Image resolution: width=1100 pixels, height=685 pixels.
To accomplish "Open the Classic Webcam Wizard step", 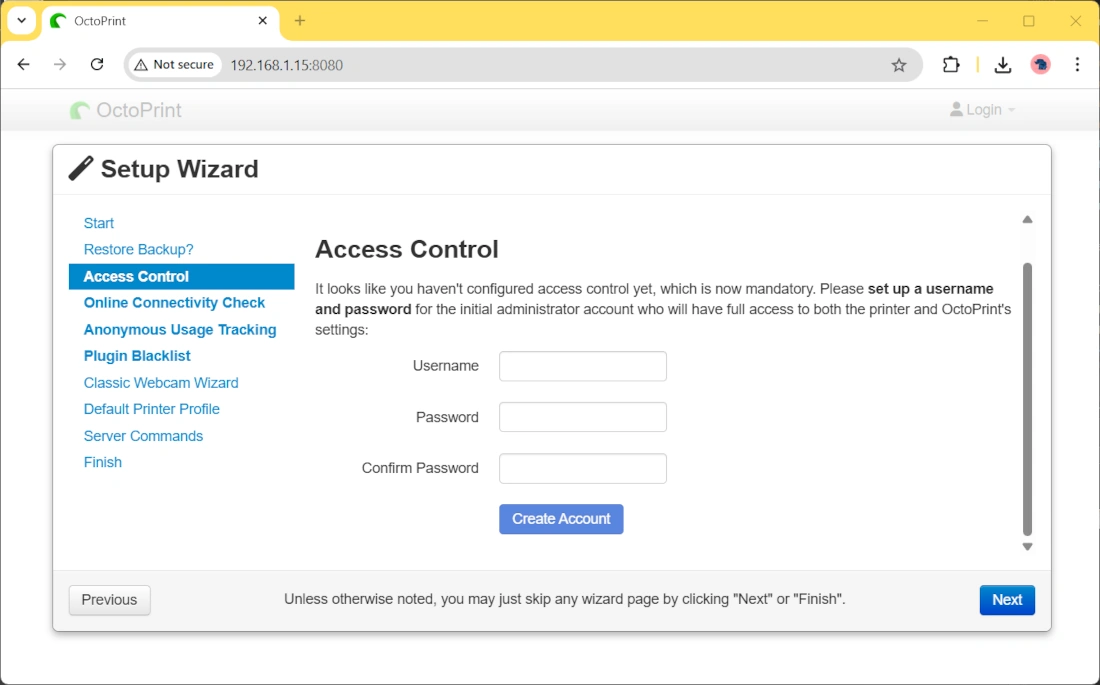I will (x=161, y=383).
